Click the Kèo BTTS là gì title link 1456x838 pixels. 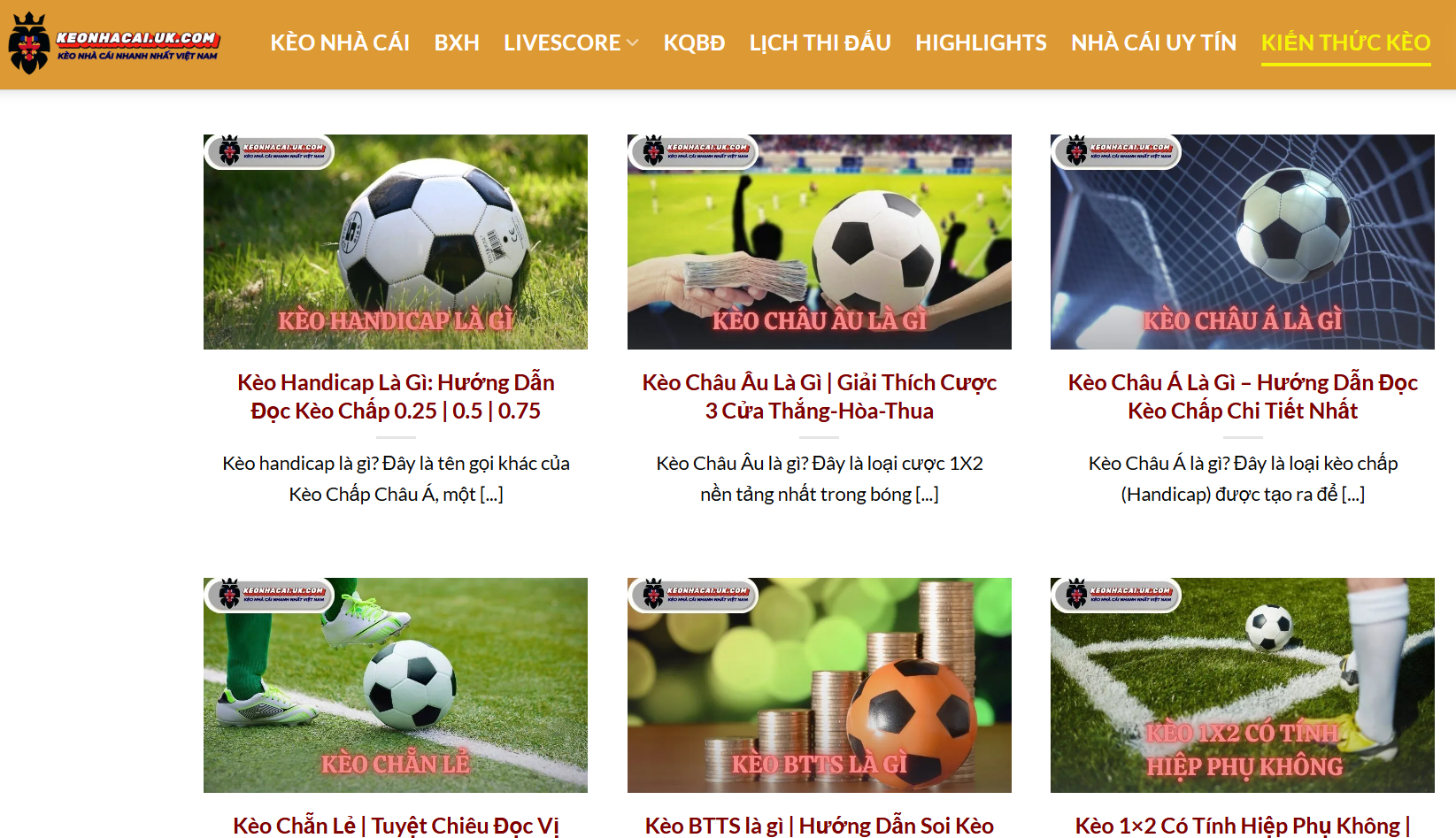click(x=820, y=826)
